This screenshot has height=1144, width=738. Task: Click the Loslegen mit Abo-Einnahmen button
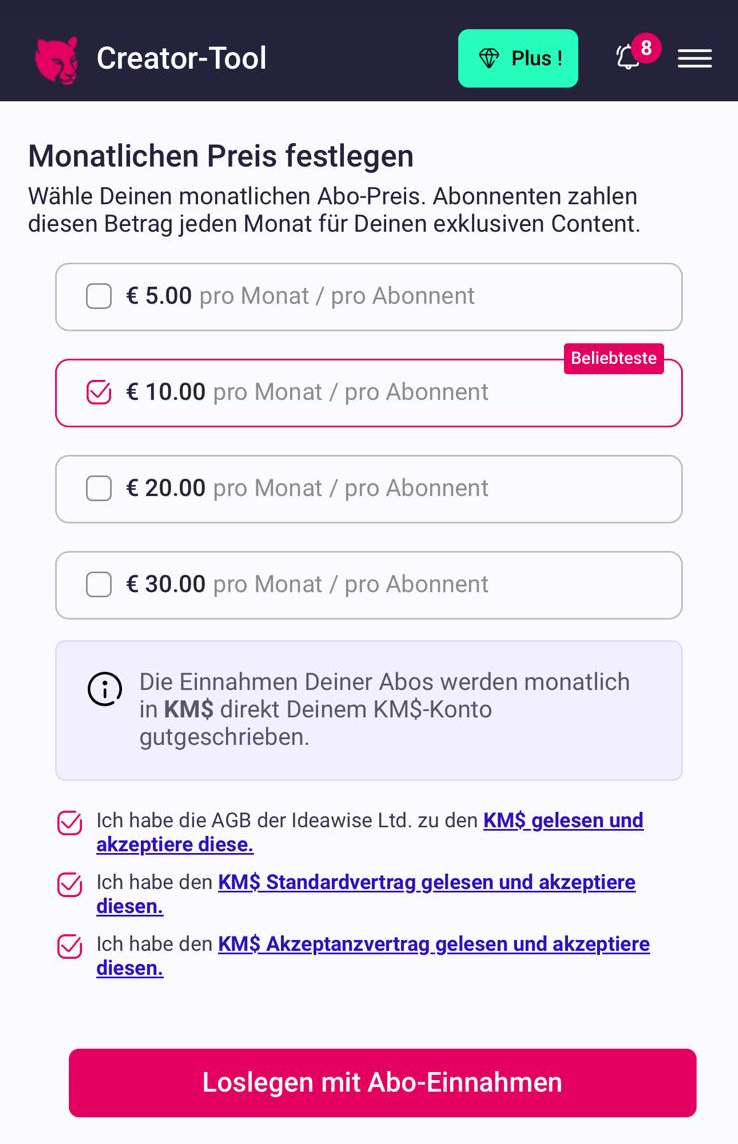click(x=383, y=1083)
